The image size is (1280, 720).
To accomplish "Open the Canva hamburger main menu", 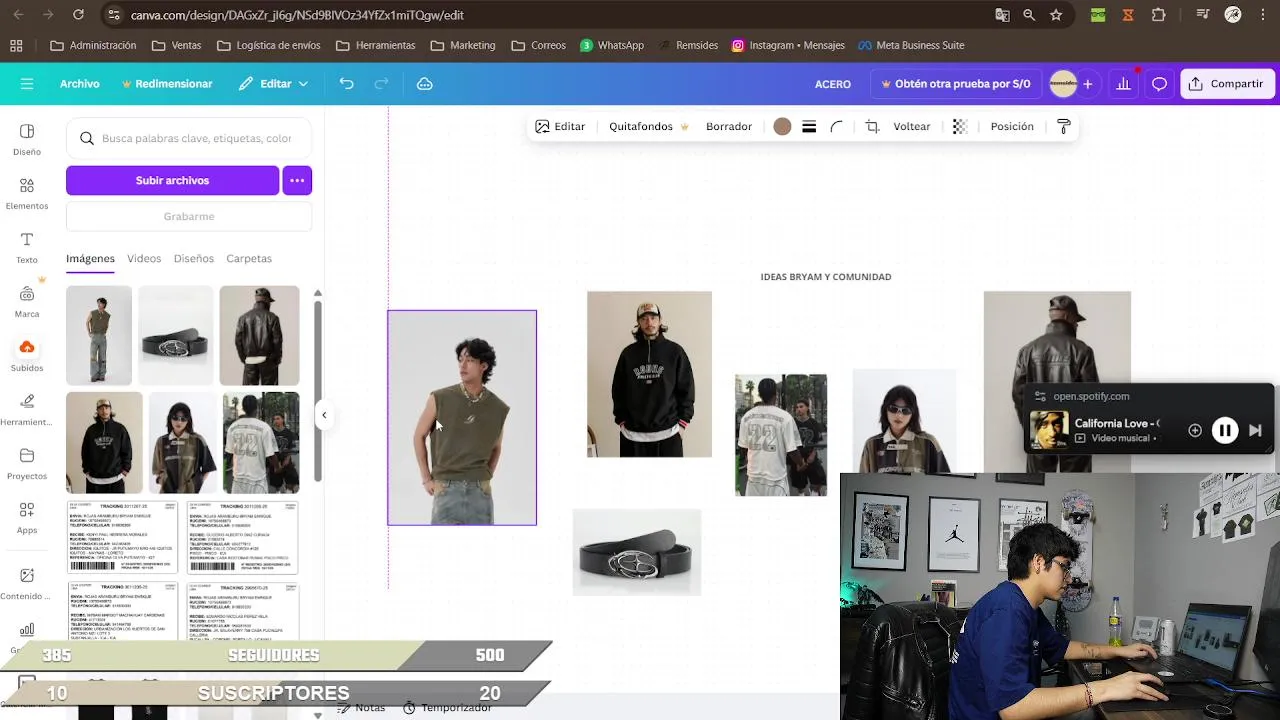I will (x=27, y=84).
